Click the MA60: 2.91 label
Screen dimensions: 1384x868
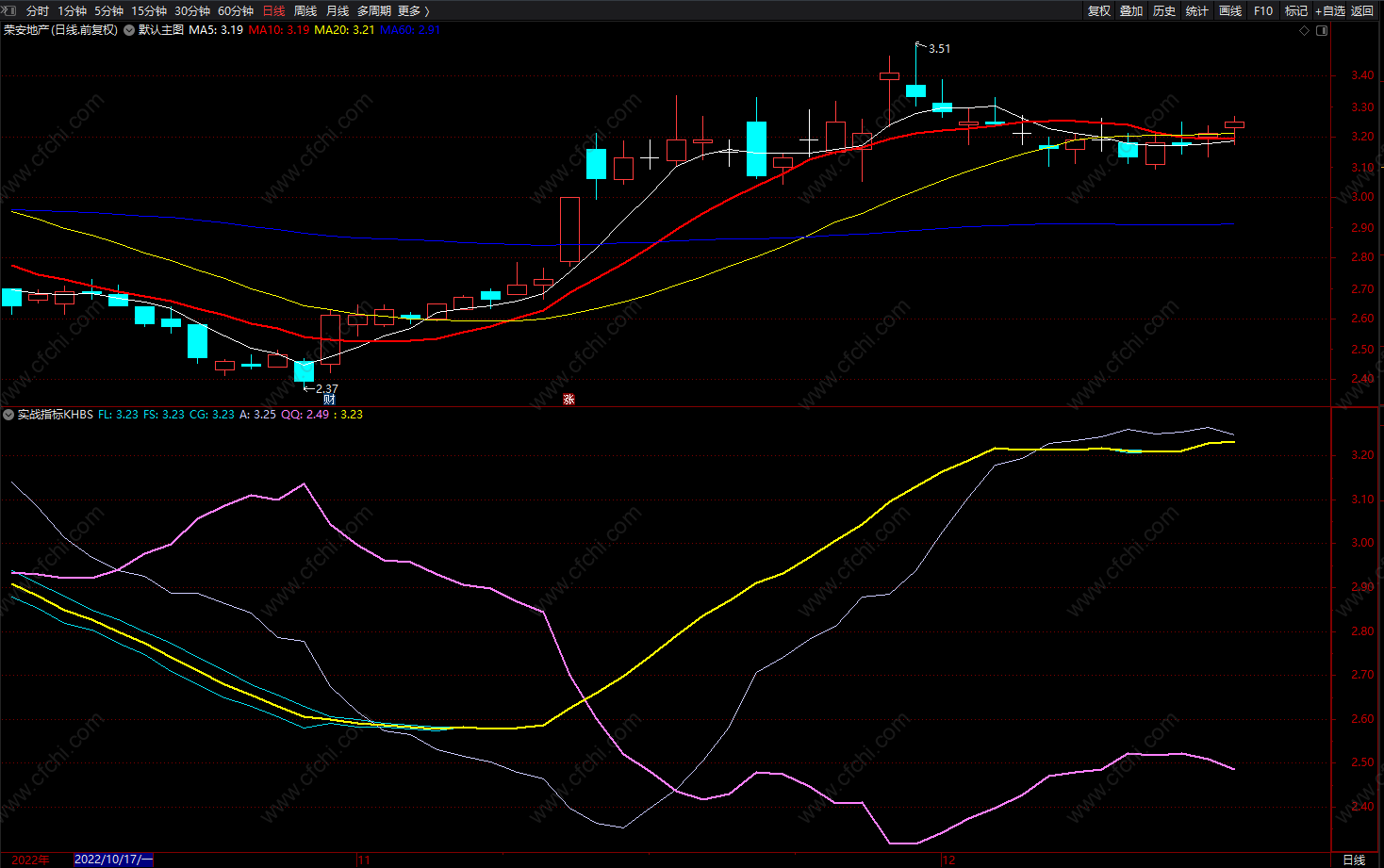tap(410, 30)
